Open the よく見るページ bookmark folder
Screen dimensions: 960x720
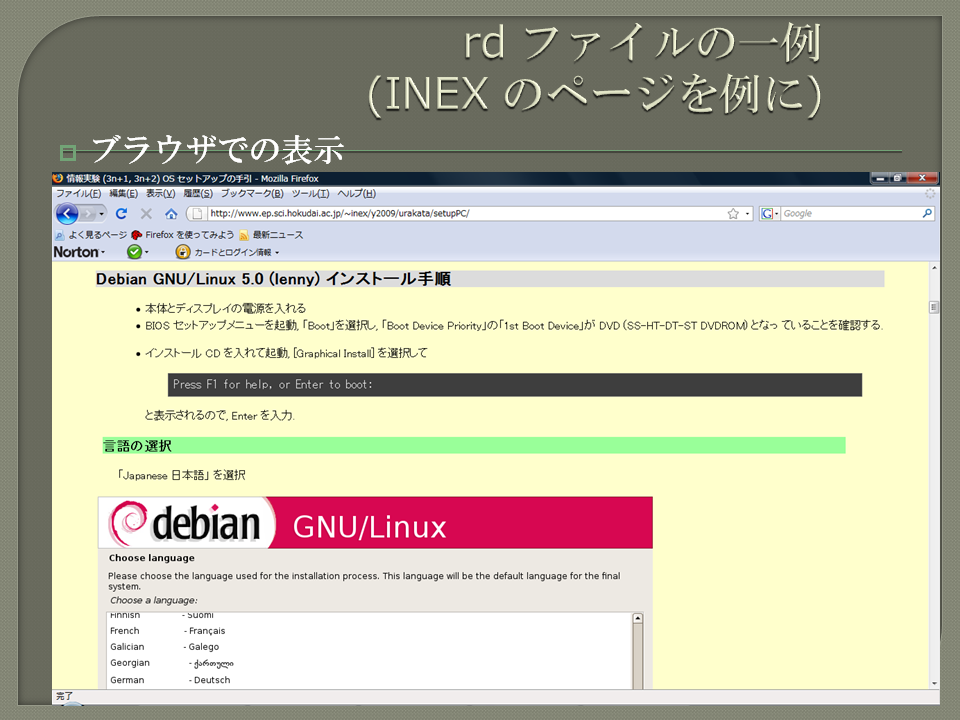91,235
